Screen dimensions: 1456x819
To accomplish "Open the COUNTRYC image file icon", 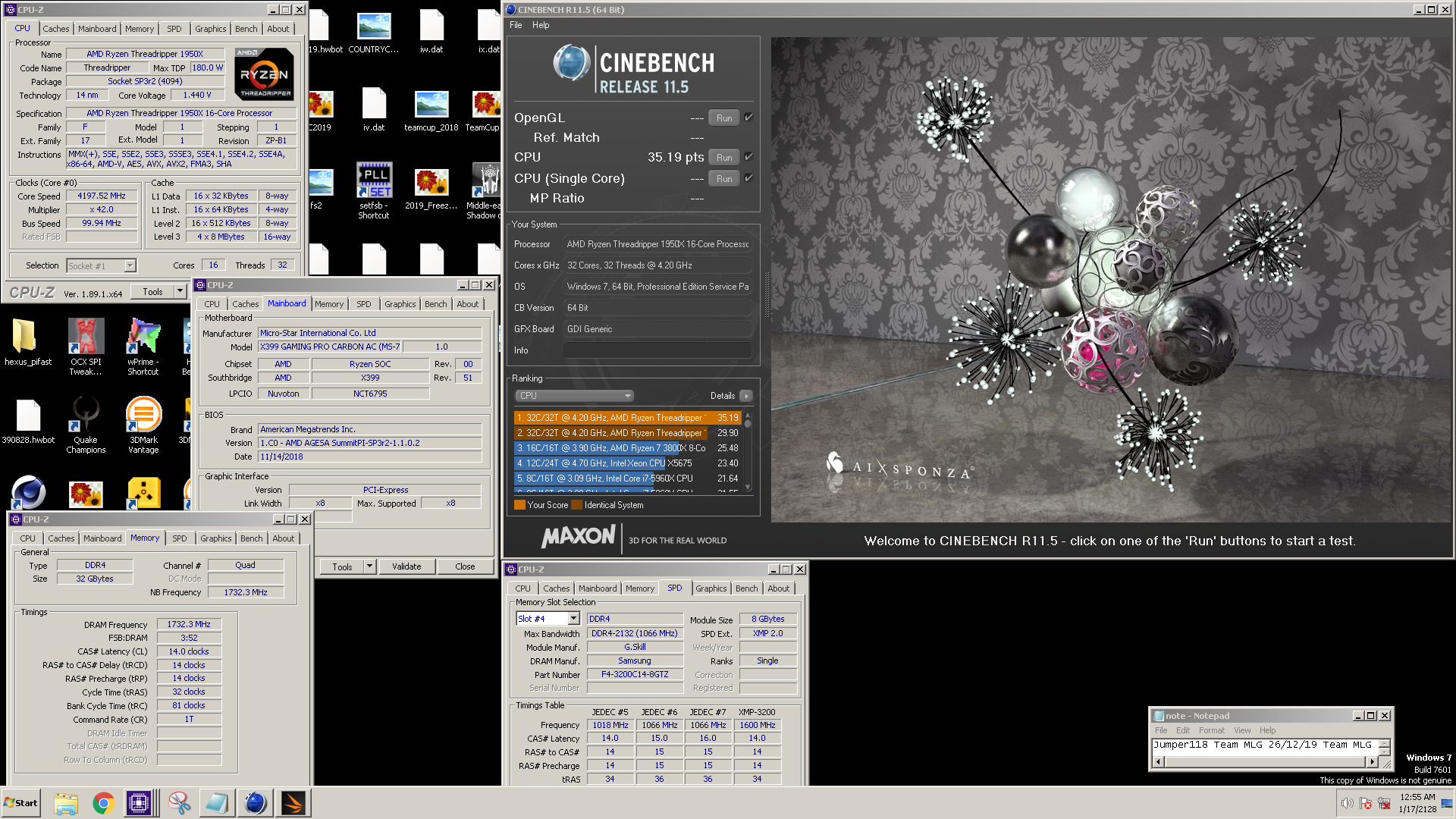I will click(374, 33).
